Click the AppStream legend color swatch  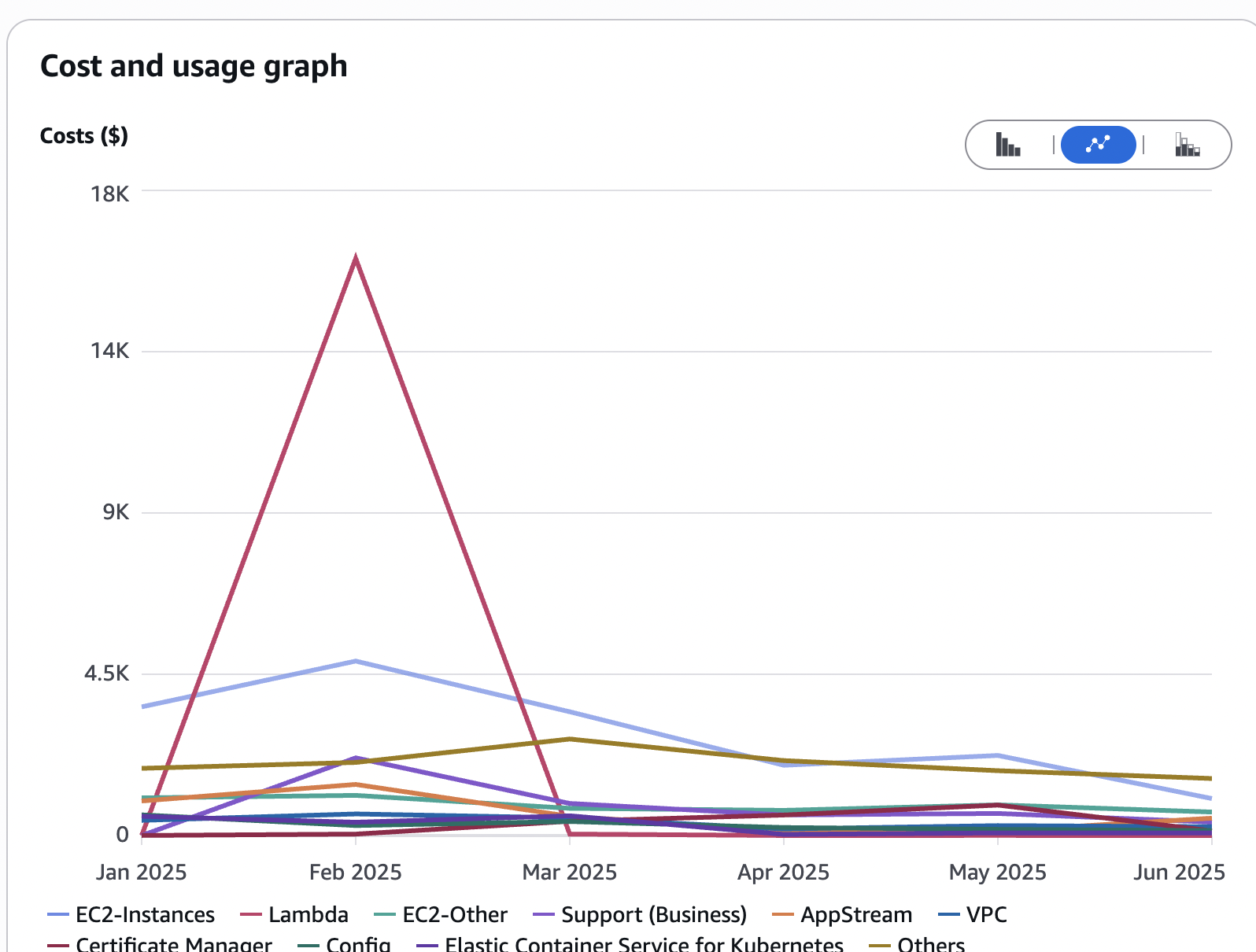click(x=783, y=915)
